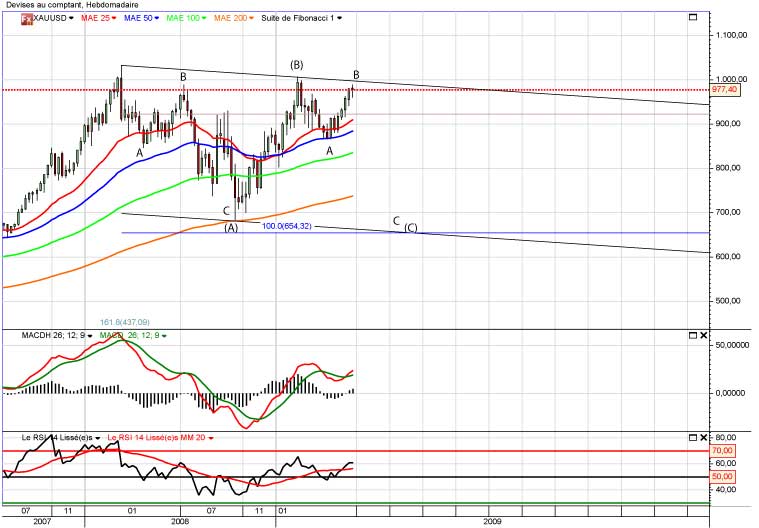Image resolution: width=759 pixels, height=528 pixels.
Task: Close the RSI indicator panel
Action: click(x=703, y=438)
